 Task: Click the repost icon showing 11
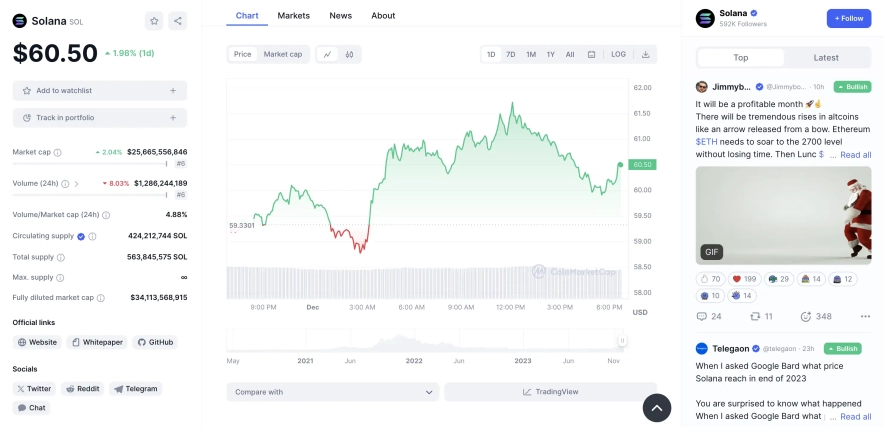click(x=761, y=316)
